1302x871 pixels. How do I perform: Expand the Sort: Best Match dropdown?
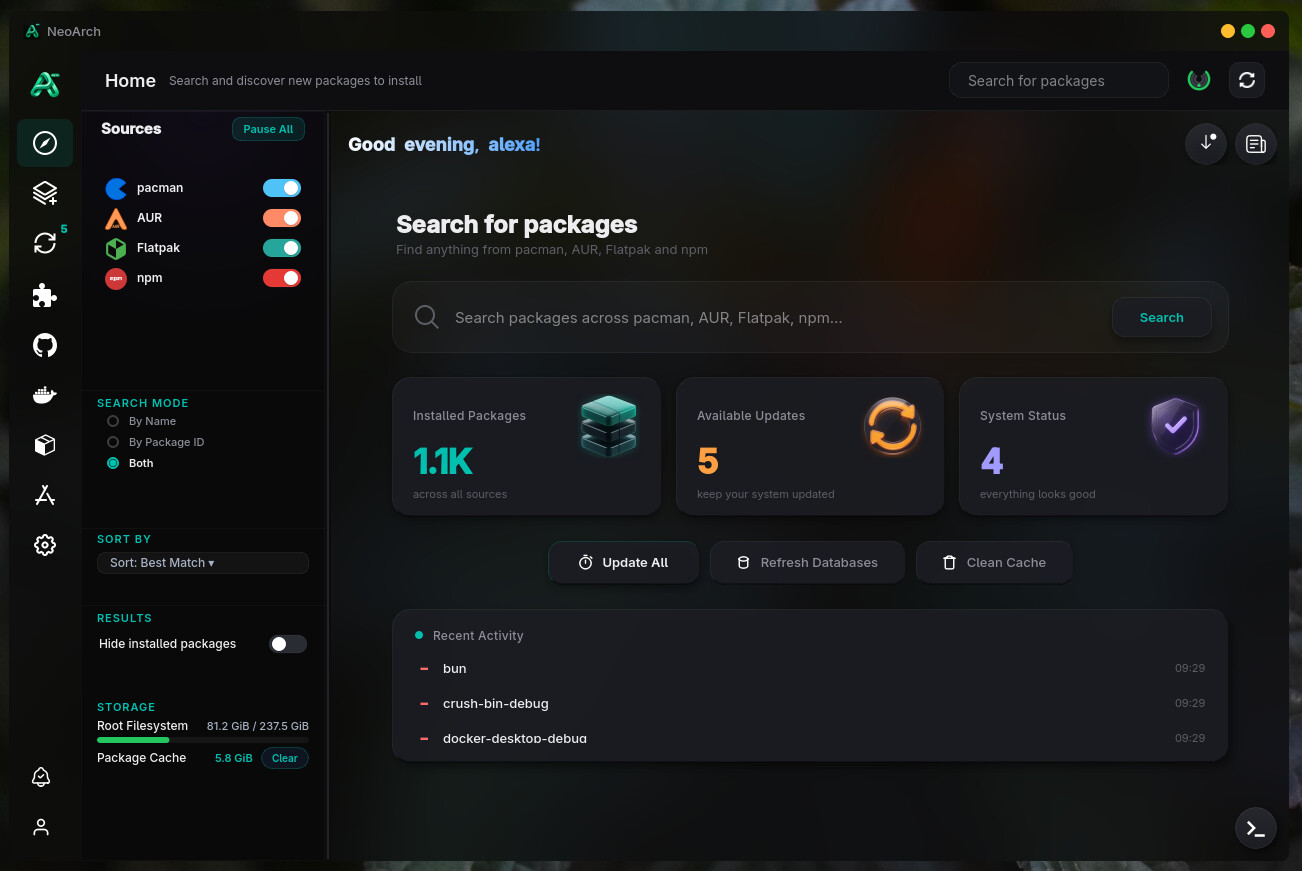coord(203,563)
